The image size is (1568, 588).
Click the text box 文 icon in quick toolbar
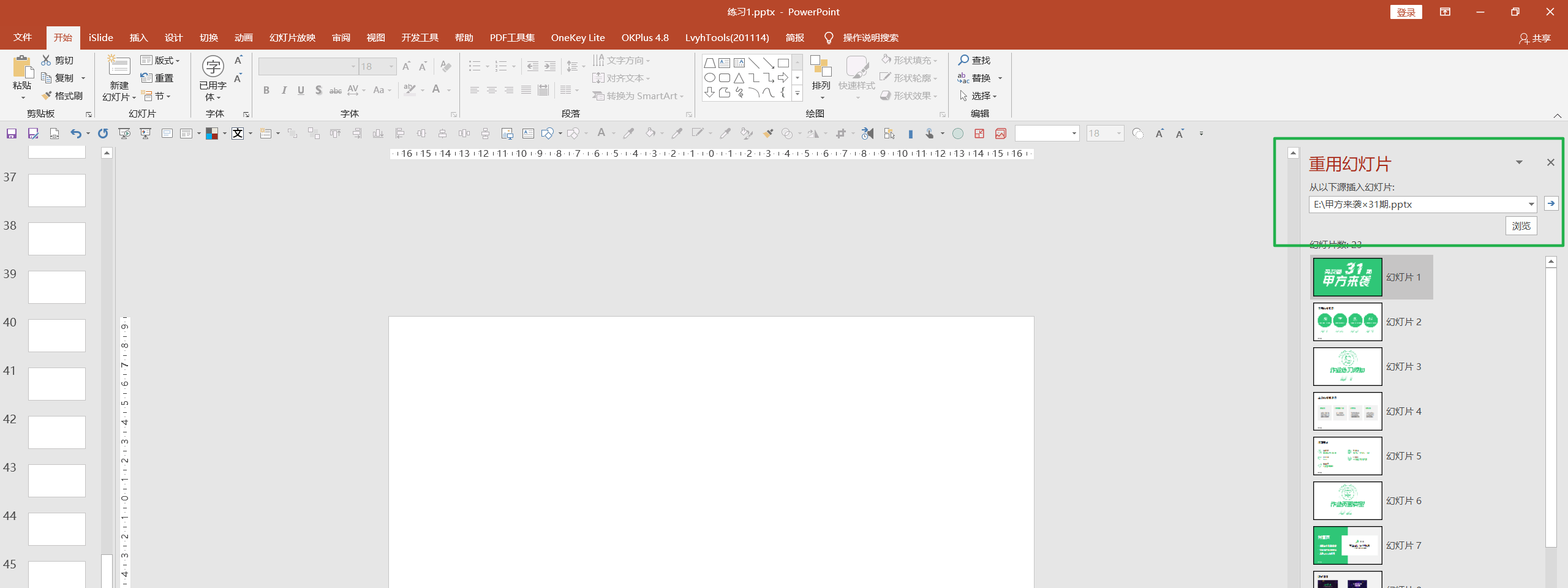click(x=238, y=134)
